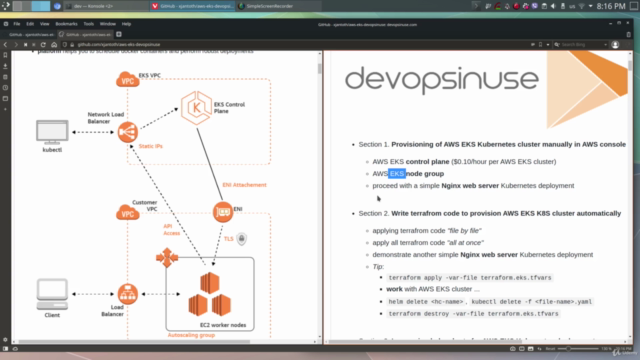The height and width of the screenshot is (360, 640).
Task: Open the Window menu
Action: click(x=107, y=24)
